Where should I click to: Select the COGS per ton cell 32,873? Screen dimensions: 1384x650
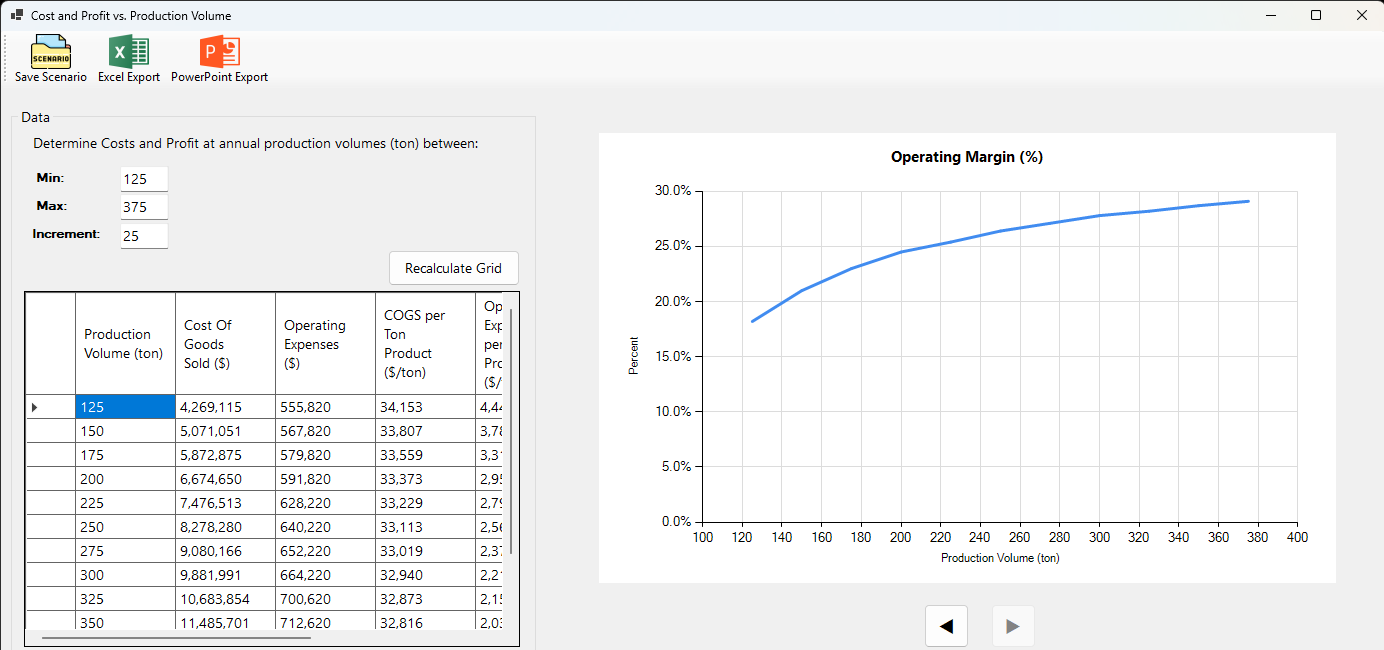[425, 599]
